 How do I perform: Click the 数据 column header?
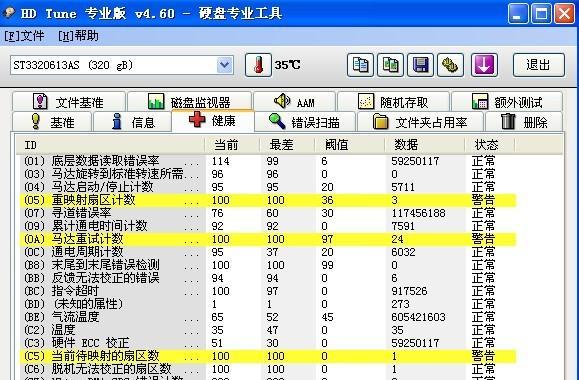coord(425,145)
